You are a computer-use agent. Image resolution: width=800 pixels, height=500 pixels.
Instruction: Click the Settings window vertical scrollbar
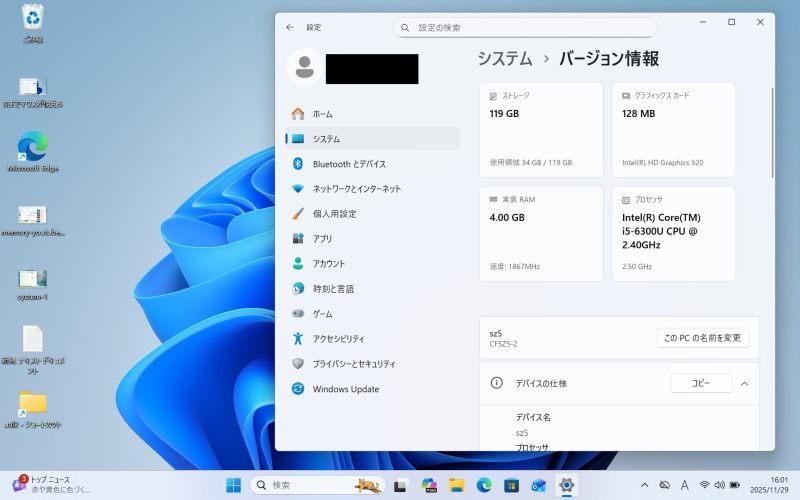tap(772, 133)
